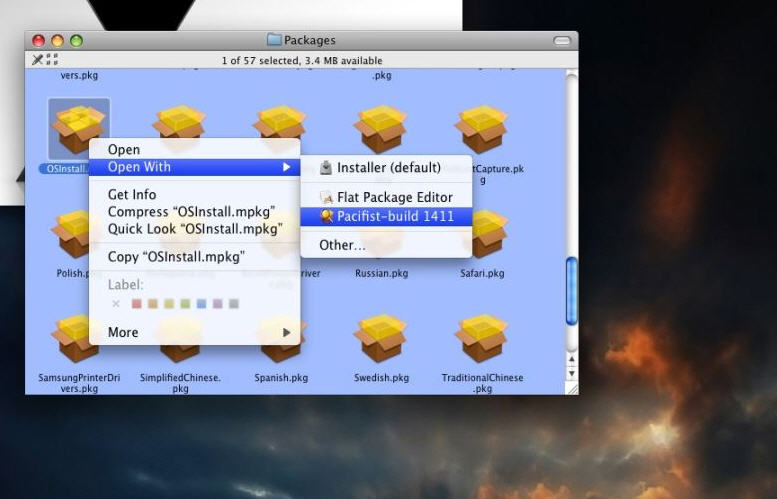Open with Flat Package Editor
777x499 pixels.
coord(386,197)
